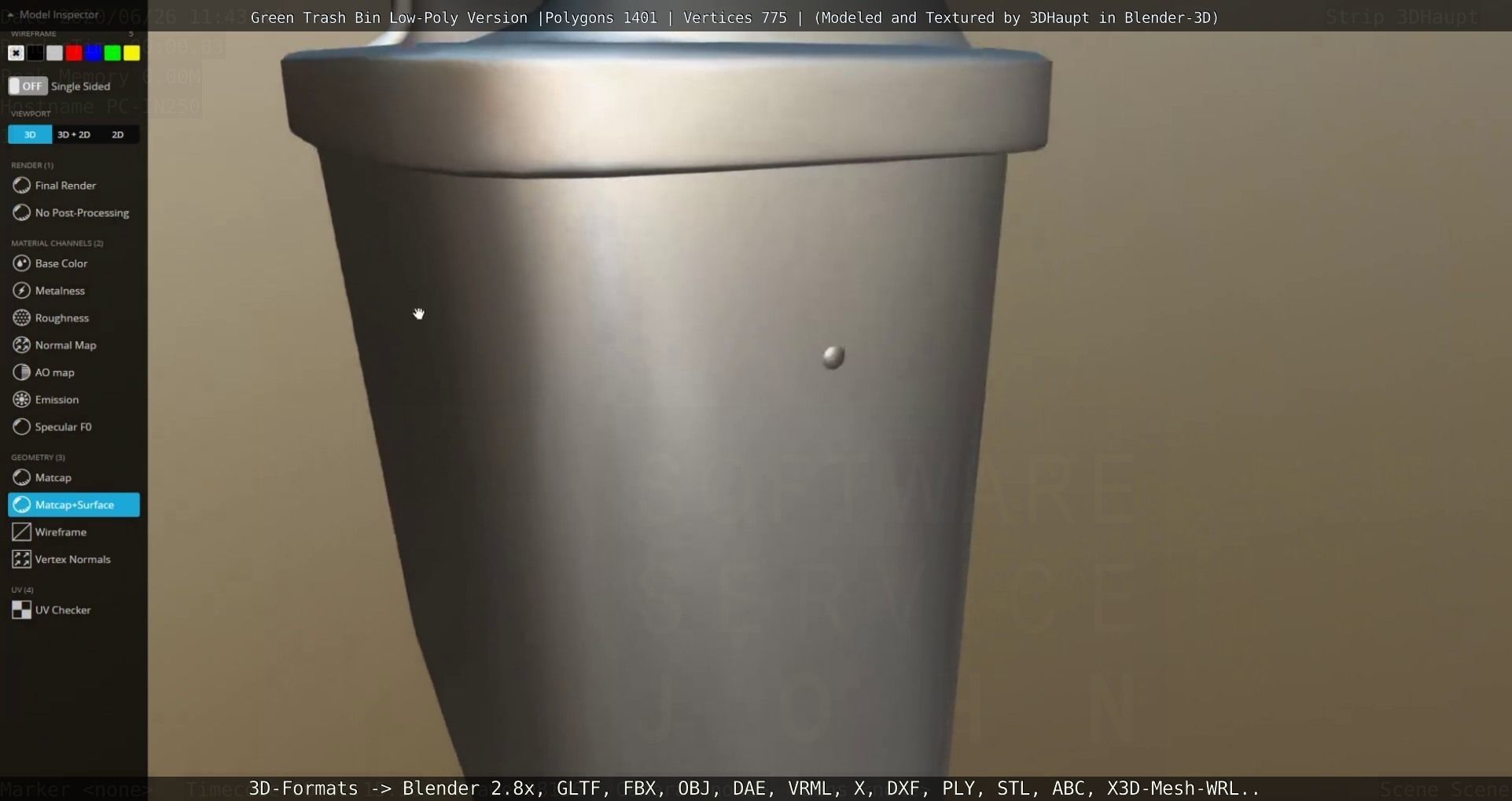The width and height of the screenshot is (1512, 801).
Task: Switch viewport to 3D mode
Action: pyautogui.click(x=30, y=134)
